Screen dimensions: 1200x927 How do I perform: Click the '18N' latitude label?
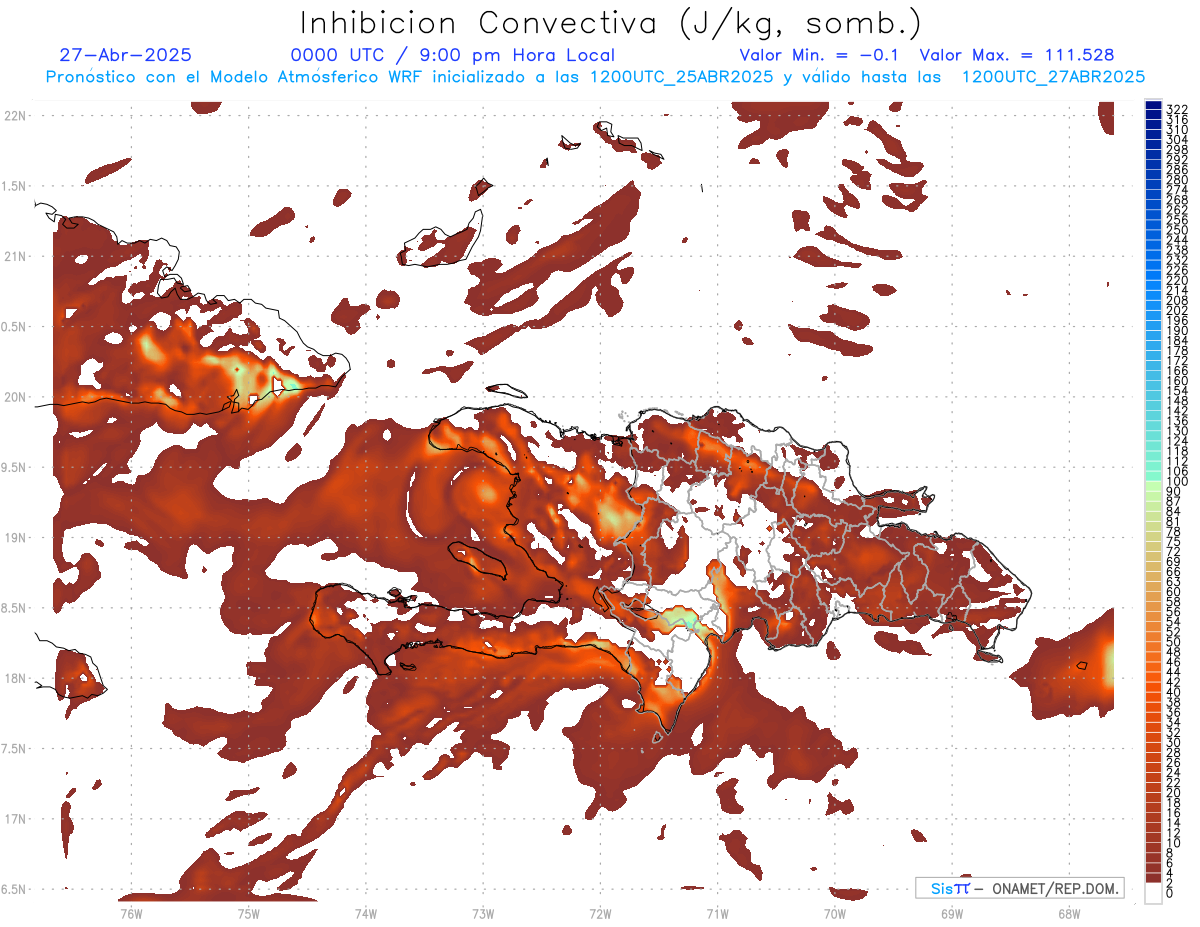(x=15, y=678)
